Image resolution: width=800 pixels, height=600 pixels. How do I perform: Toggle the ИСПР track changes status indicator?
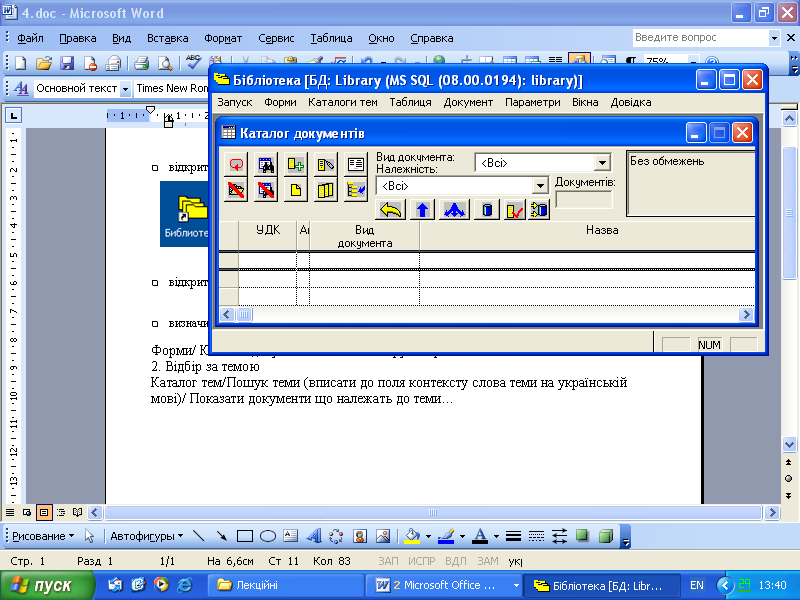pos(421,561)
